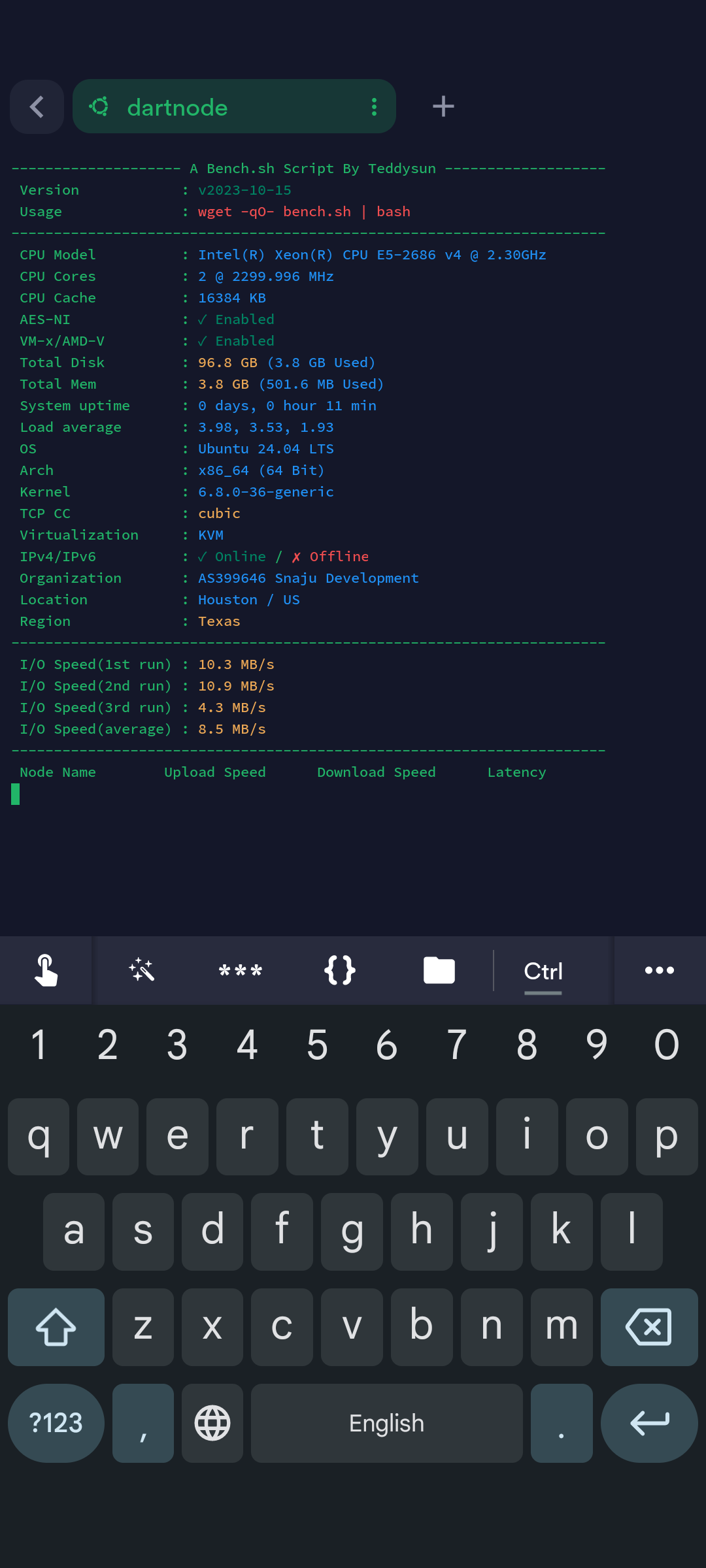Switch keyboard language with globe key
The width and height of the screenshot is (706, 1568).
tap(212, 1423)
